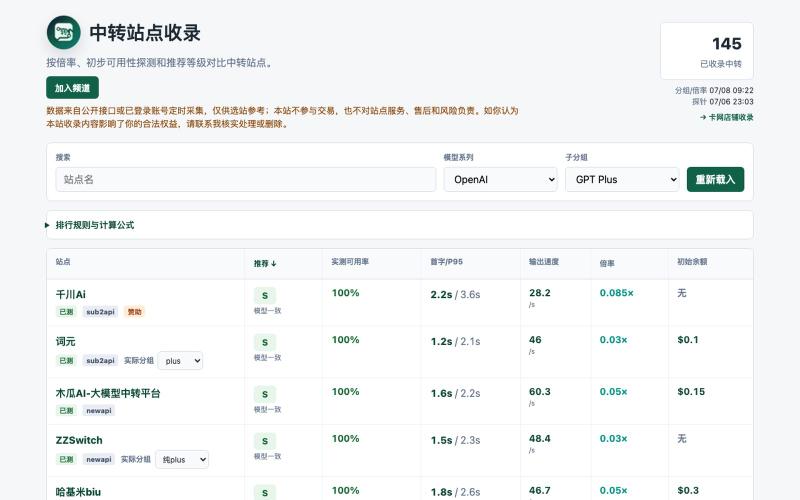Image resolution: width=800 pixels, height=500 pixels.
Task: Open the 哈基米biu site name
Action: 78,492
